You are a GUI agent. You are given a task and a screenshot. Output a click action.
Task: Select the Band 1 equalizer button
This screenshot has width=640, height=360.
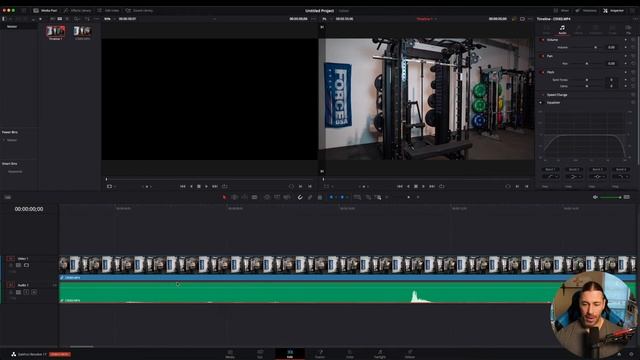coord(550,169)
